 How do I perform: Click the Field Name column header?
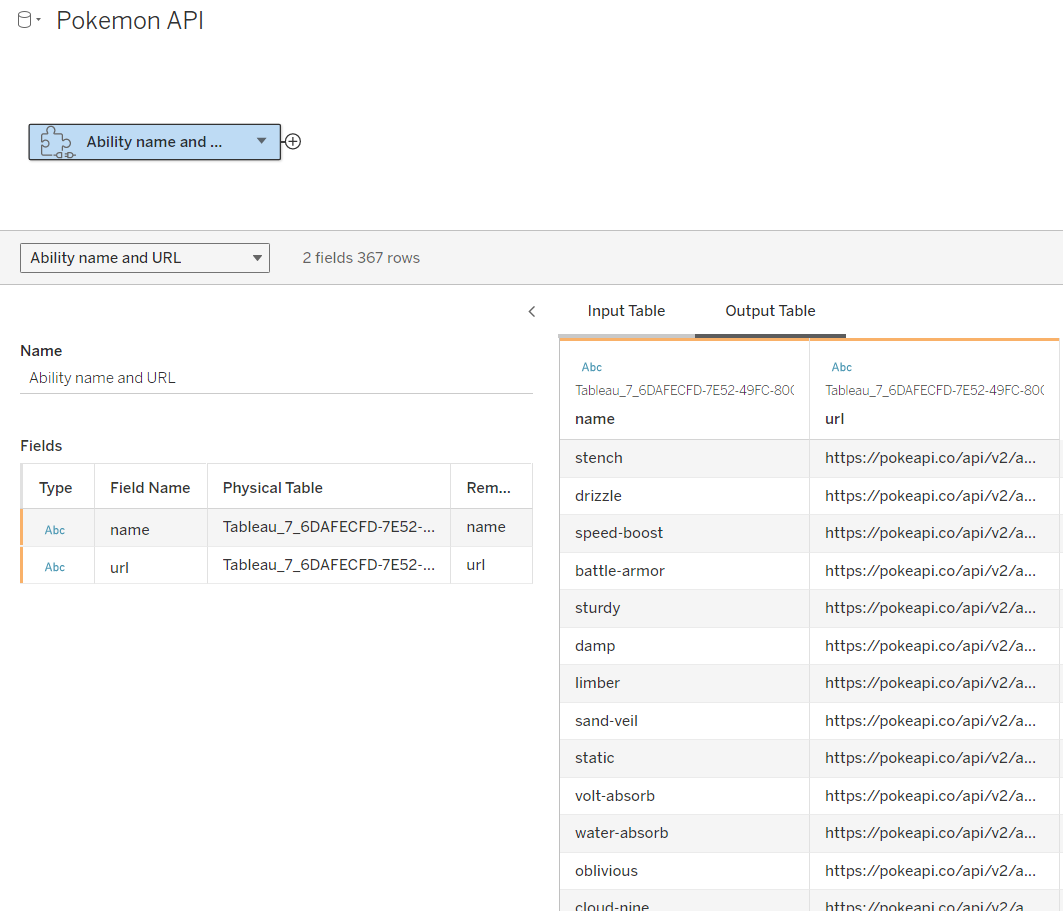click(x=151, y=487)
